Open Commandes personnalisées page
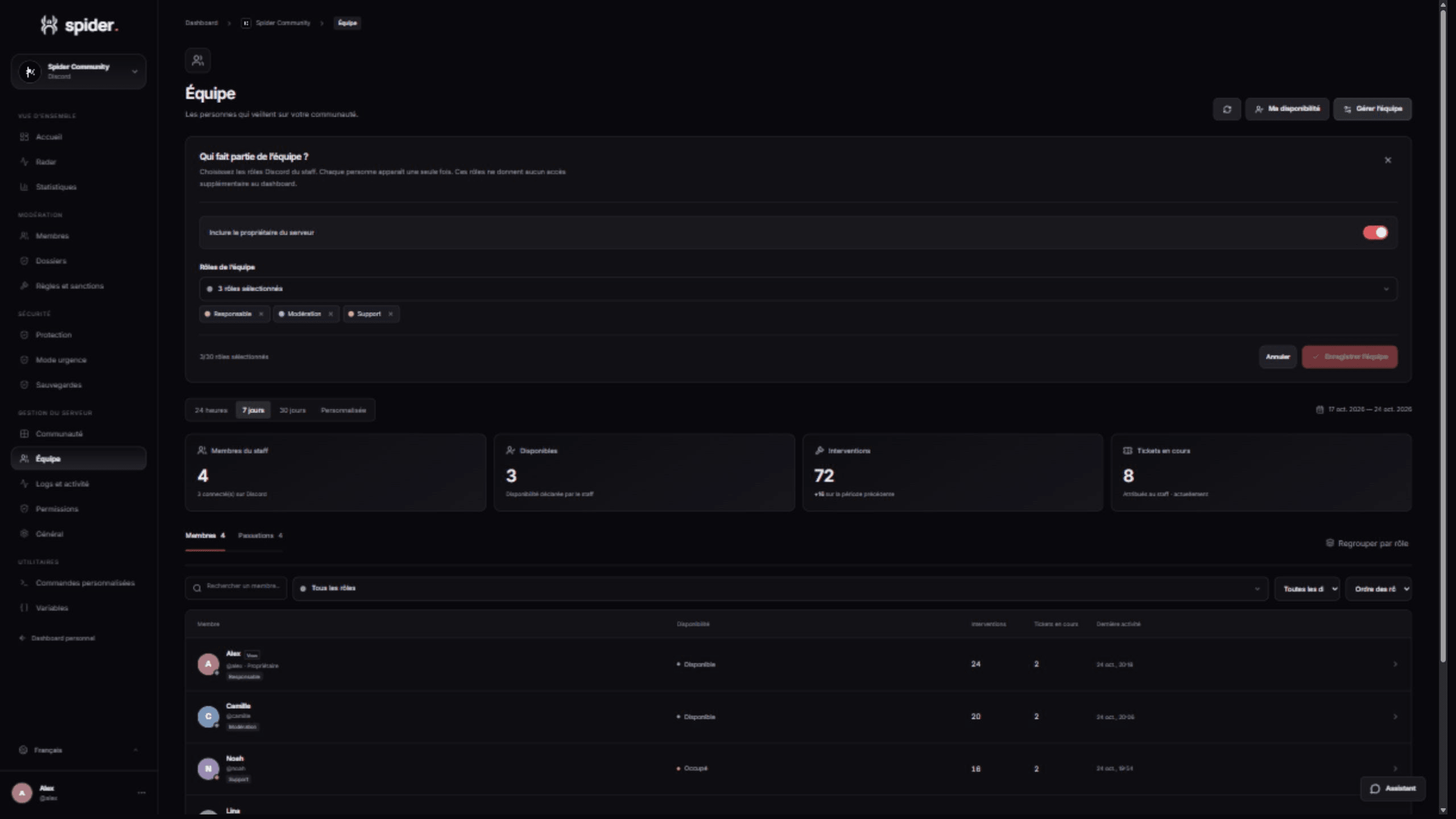 (x=78, y=583)
